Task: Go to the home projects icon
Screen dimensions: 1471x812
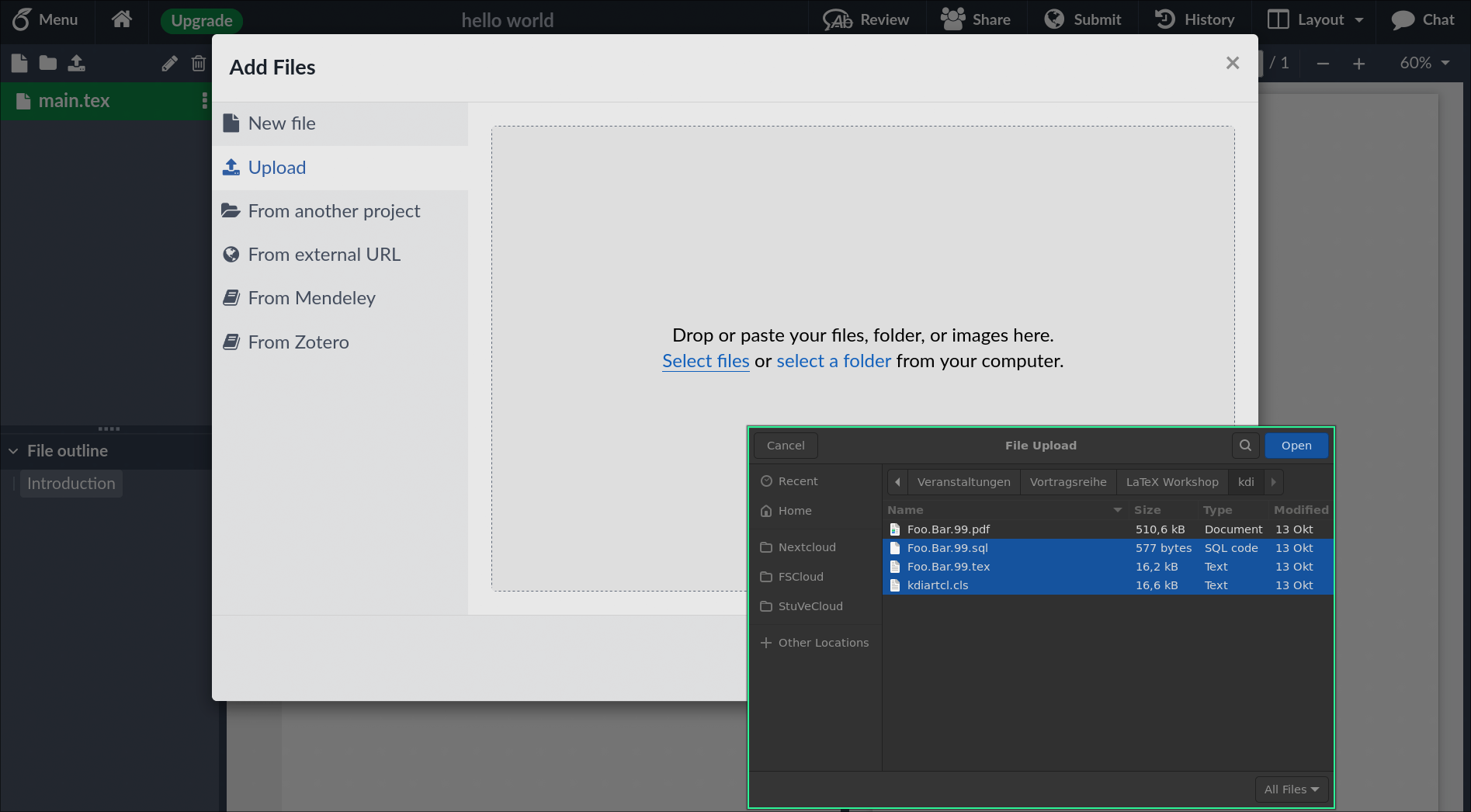Action: pos(122,19)
